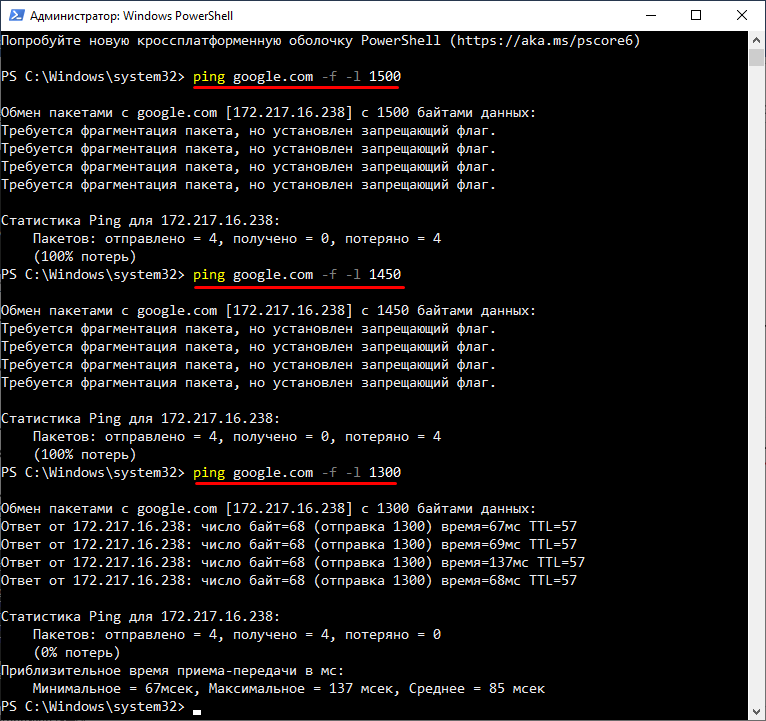Click the 'получено = 4, потеряно = 0' statistics line
Image resolution: width=766 pixels, height=721 pixels.
pos(237,635)
